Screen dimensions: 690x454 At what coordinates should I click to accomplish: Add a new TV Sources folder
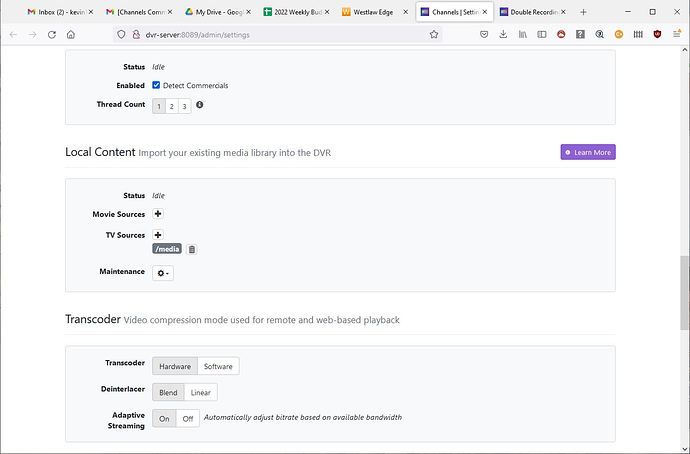point(158,235)
